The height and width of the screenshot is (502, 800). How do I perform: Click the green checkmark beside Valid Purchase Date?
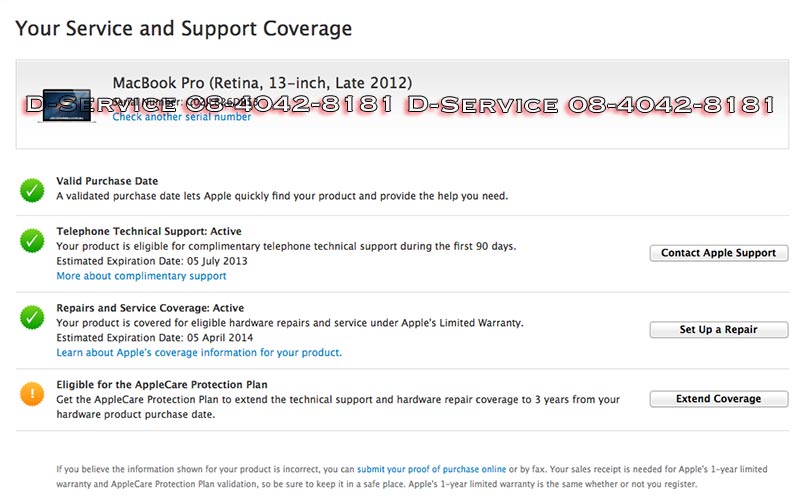tap(33, 189)
